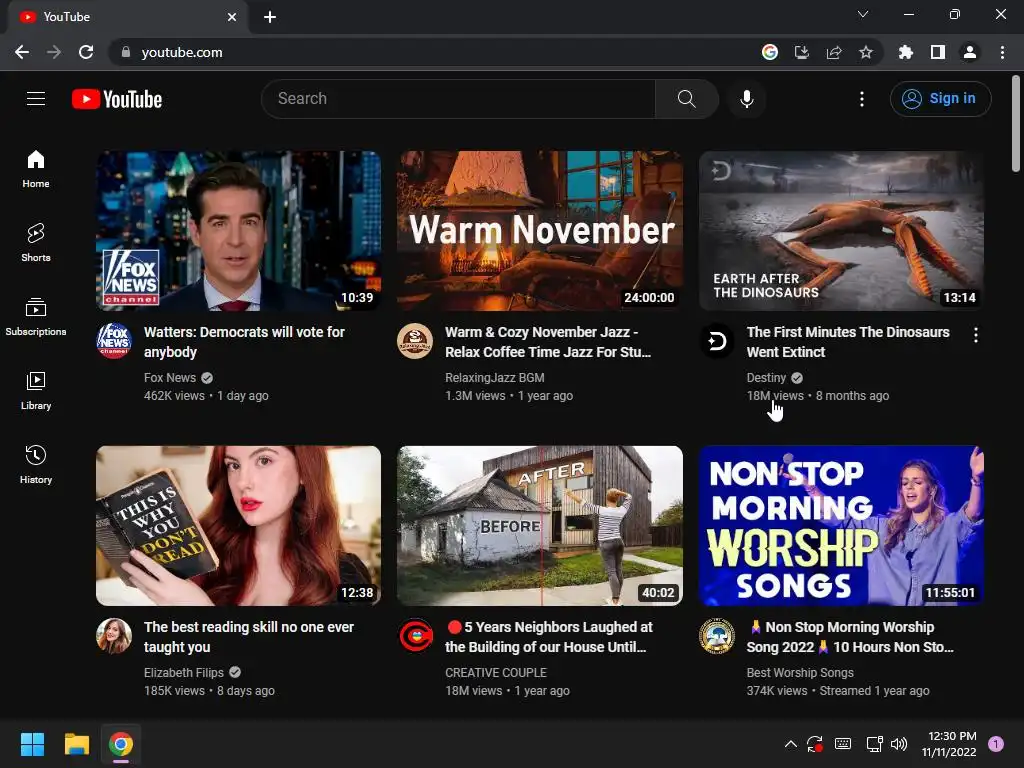Click title 'Watters: Democrats will vote for anybody'
This screenshot has width=1024, height=768.
point(244,342)
